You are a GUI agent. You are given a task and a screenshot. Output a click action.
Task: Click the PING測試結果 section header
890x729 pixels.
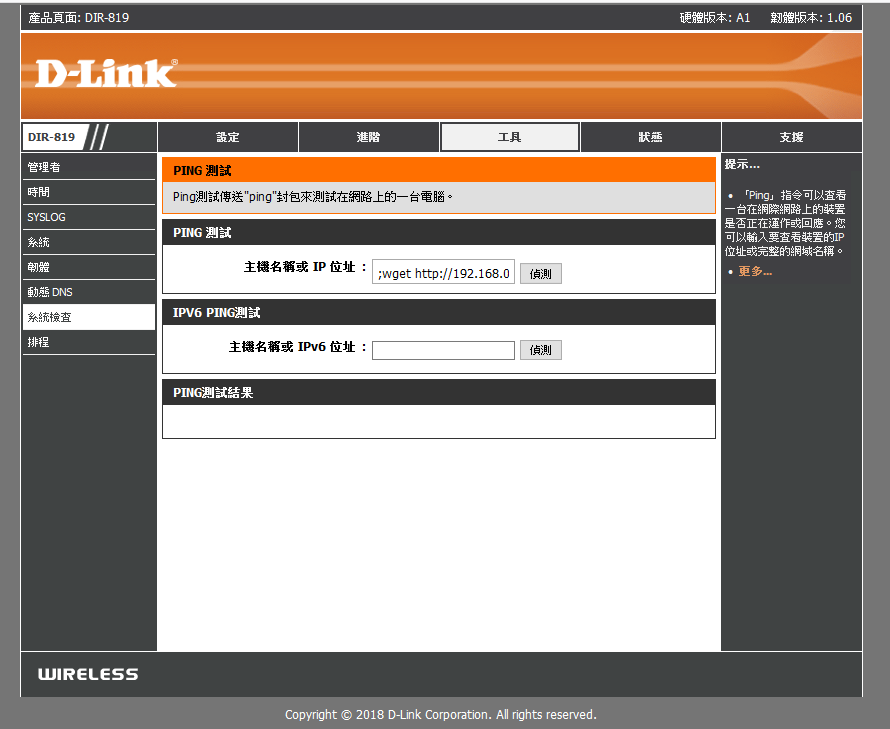tap(439, 392)
